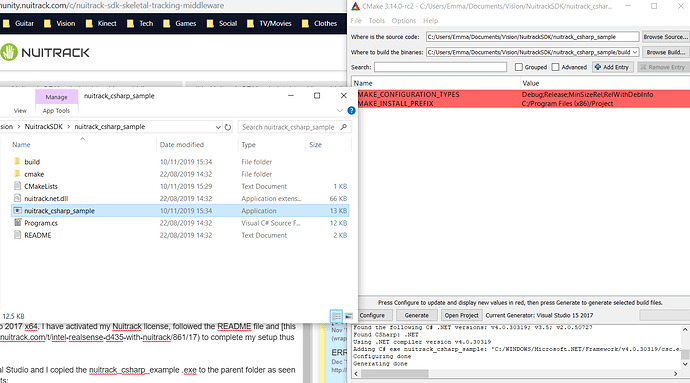Viewport: 690px width, 383px height.
Task: Click the Add Entry button
Action: click(613, 67)
